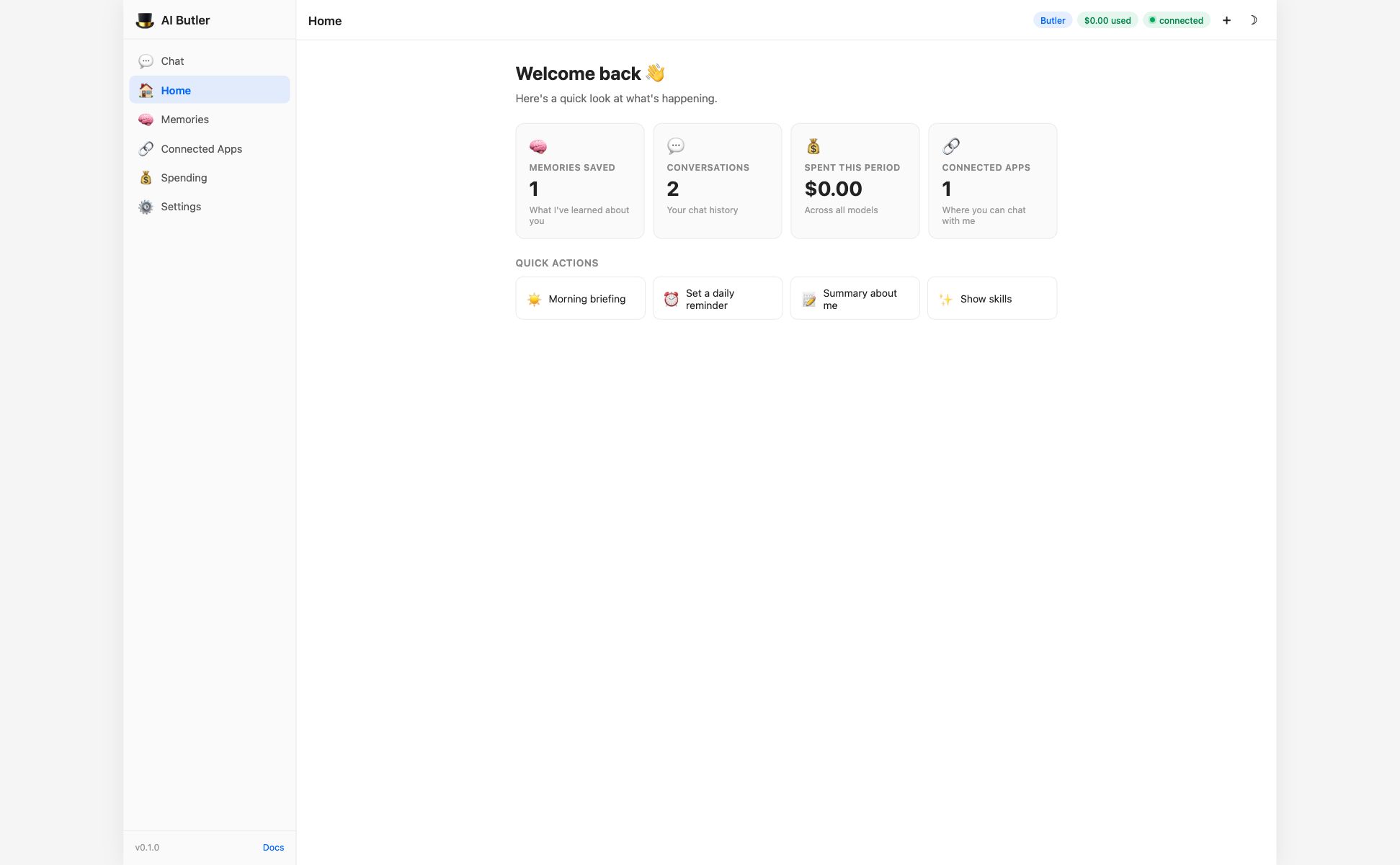Image resolution: width=1400 pixels, height=865 pixels.
Task: Open the Docs link
Action: click(x=273, y=847)
